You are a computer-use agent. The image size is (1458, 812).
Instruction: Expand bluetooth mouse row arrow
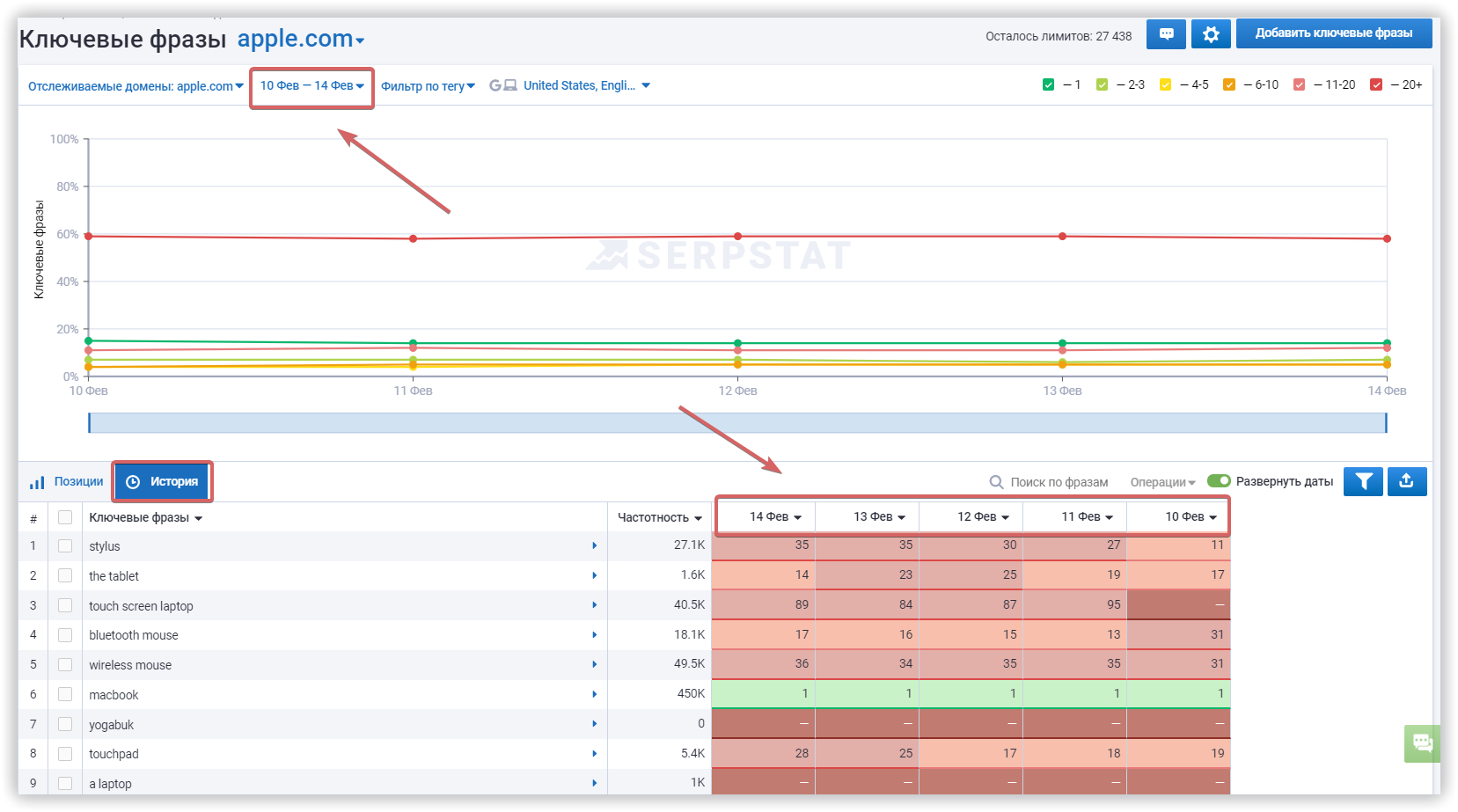pos(595,635)
